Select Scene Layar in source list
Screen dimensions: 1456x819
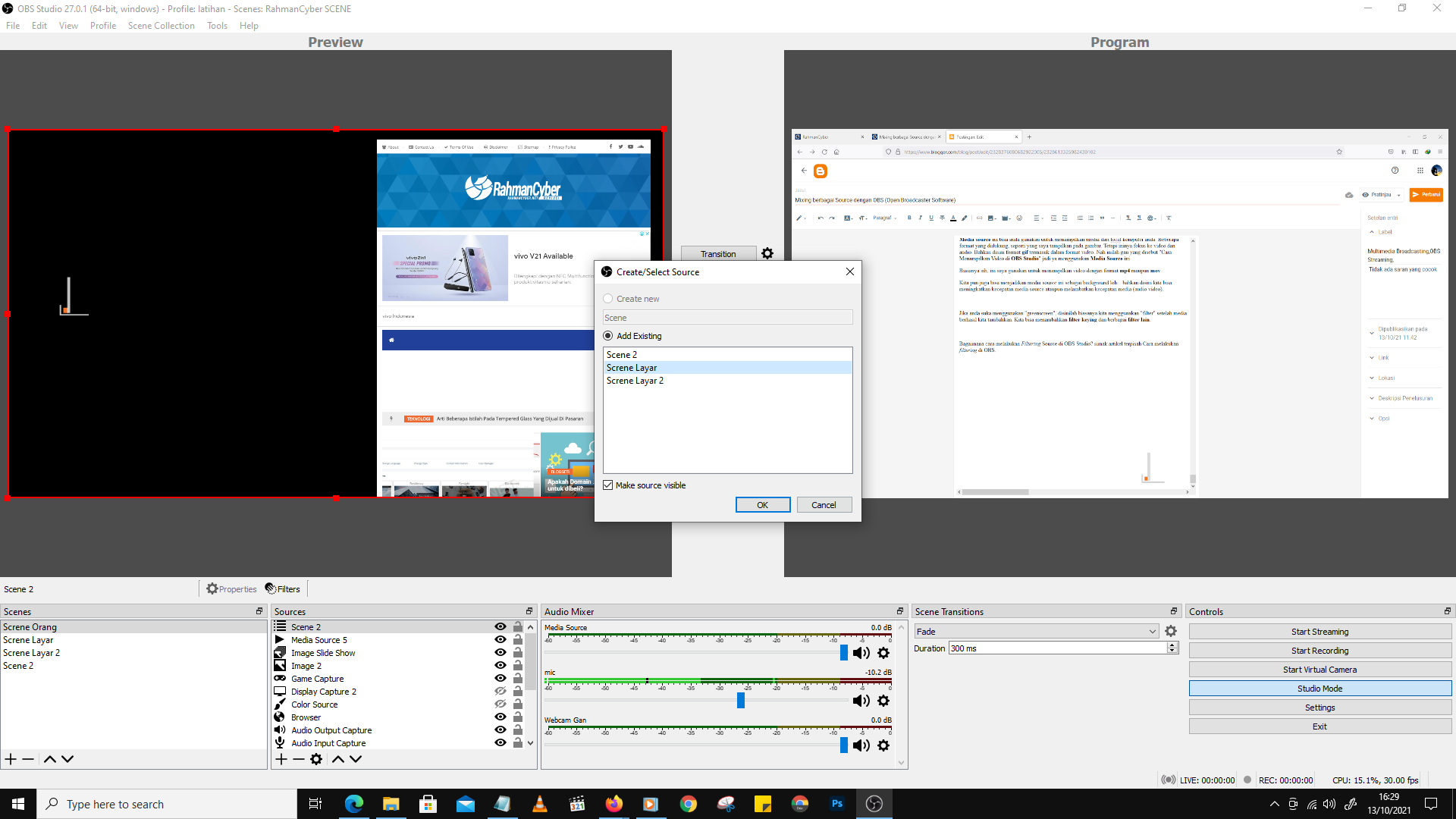click(x=727, y=367)
